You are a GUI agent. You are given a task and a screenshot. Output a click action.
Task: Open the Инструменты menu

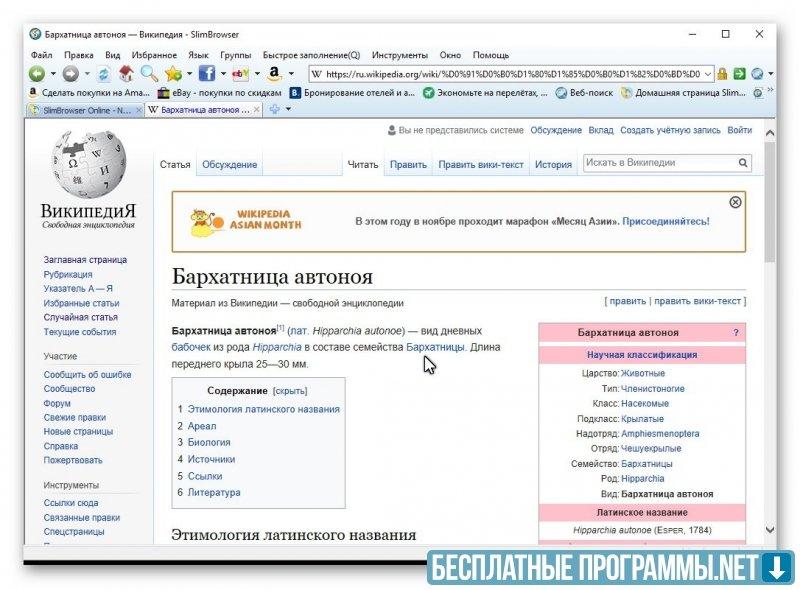click(399, 55)
